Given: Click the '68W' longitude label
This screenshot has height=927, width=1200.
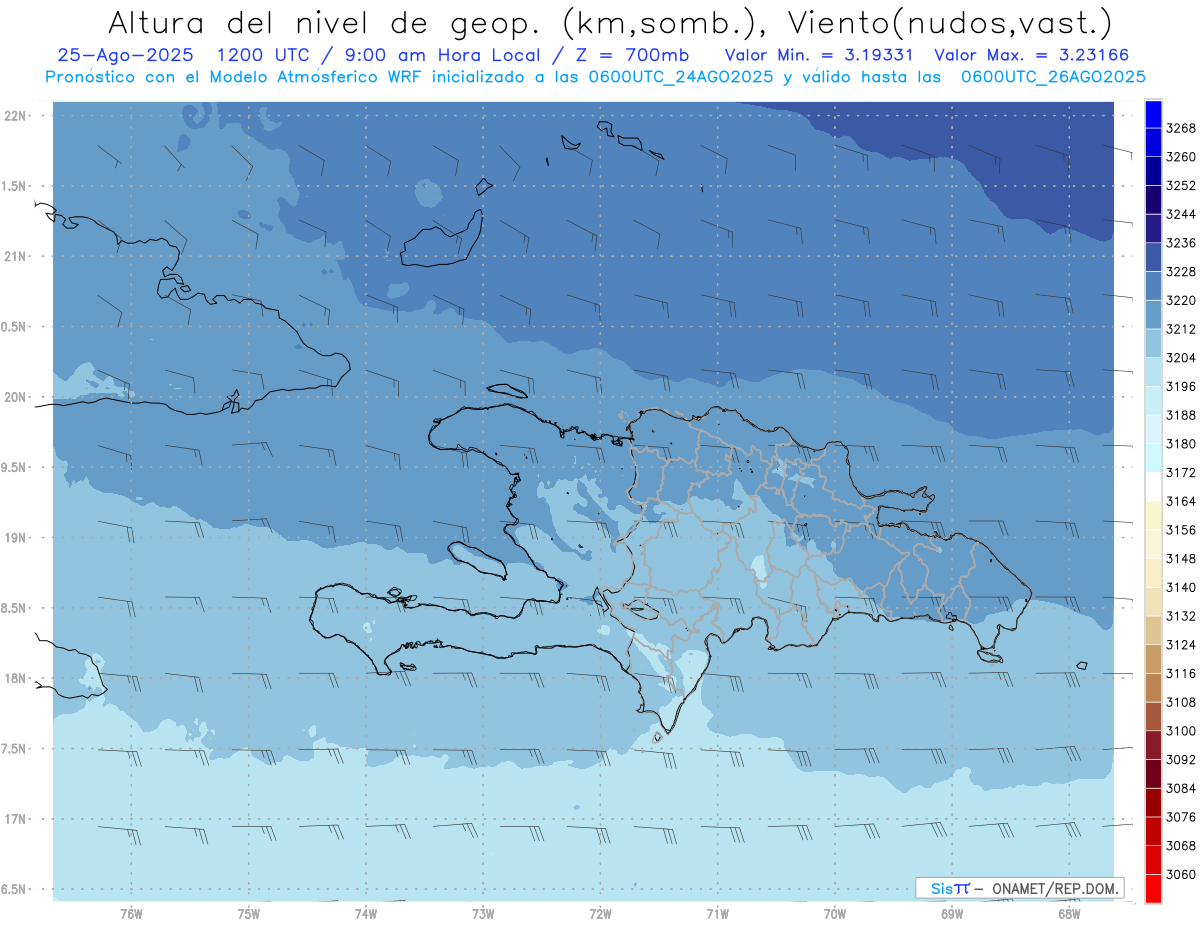Looking at the screenshot, I should click(x=1069, y=914).
